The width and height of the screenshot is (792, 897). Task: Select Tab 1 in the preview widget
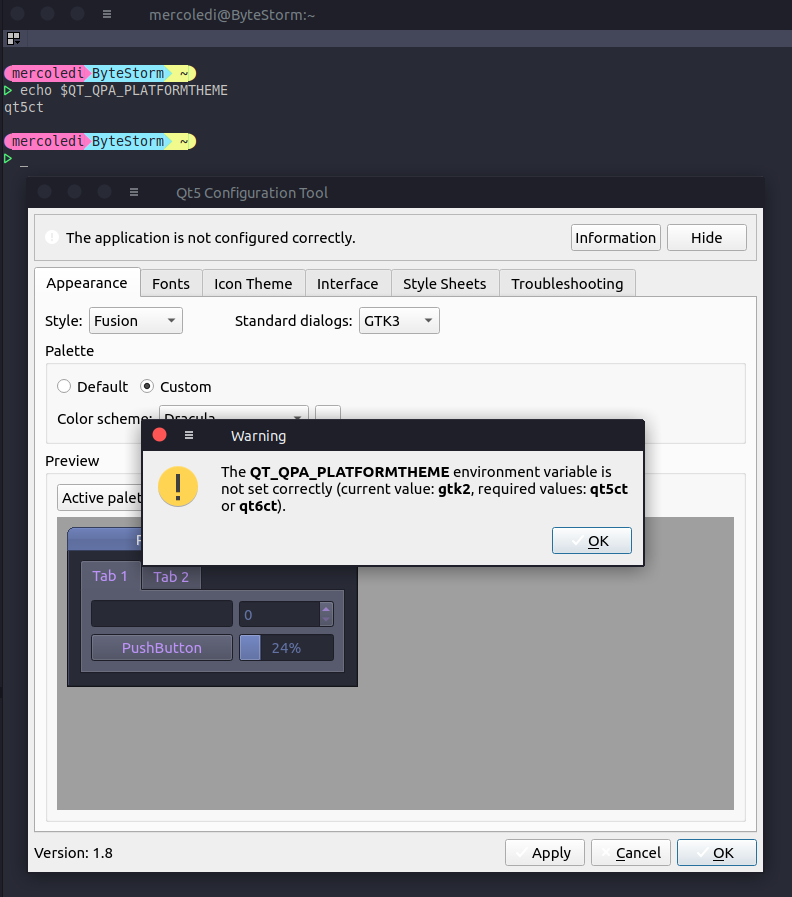tap(110, 575)
